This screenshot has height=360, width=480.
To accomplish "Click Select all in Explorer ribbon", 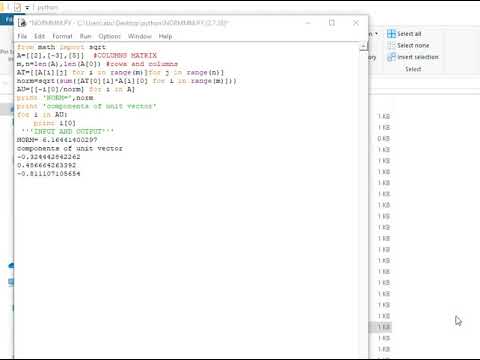I will [x=409, y=34].
